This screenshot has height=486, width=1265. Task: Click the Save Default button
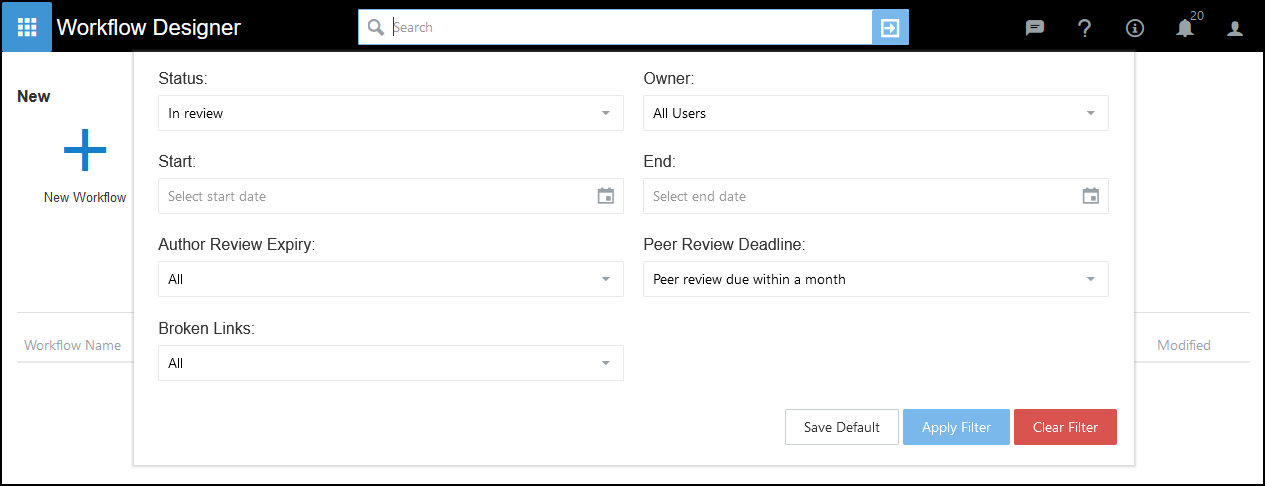pos(842,427)
